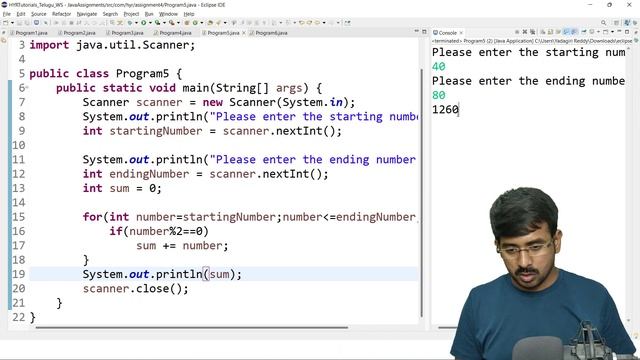Maximize the editor area
The image size is (640, 360).
click(424, 32)
